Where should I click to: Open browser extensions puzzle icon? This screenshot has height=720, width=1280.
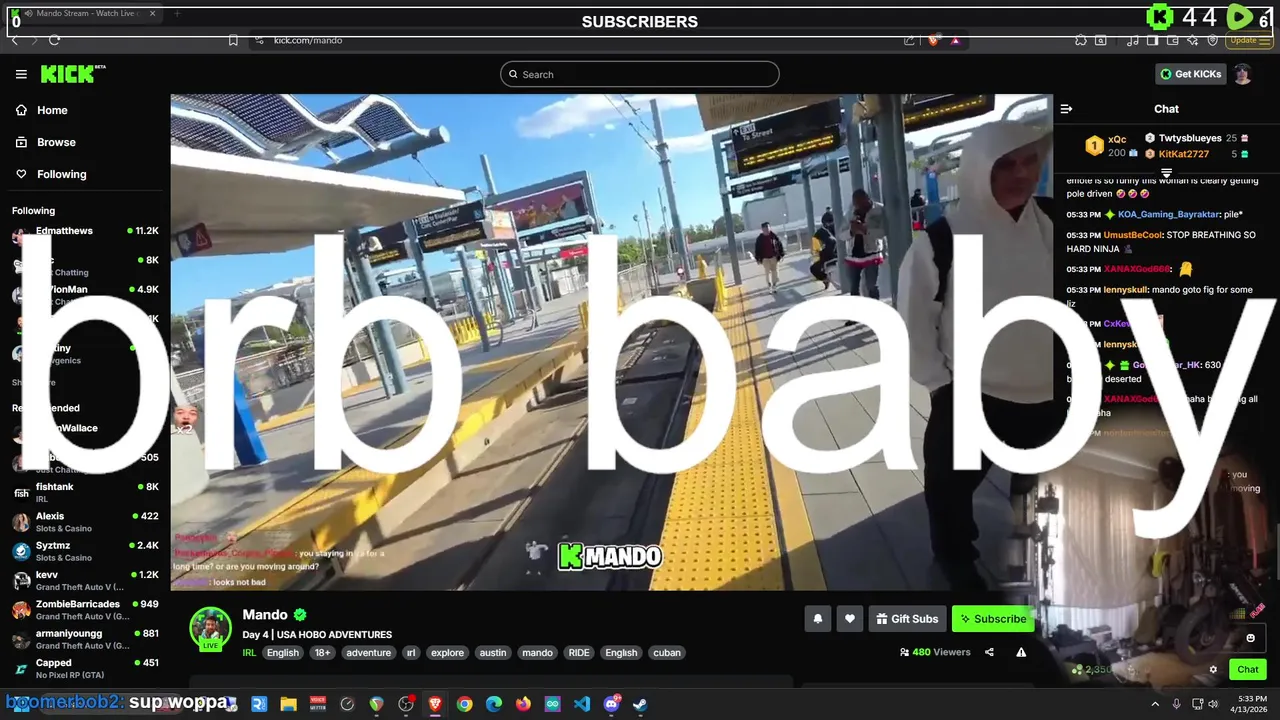point(1081,40)
